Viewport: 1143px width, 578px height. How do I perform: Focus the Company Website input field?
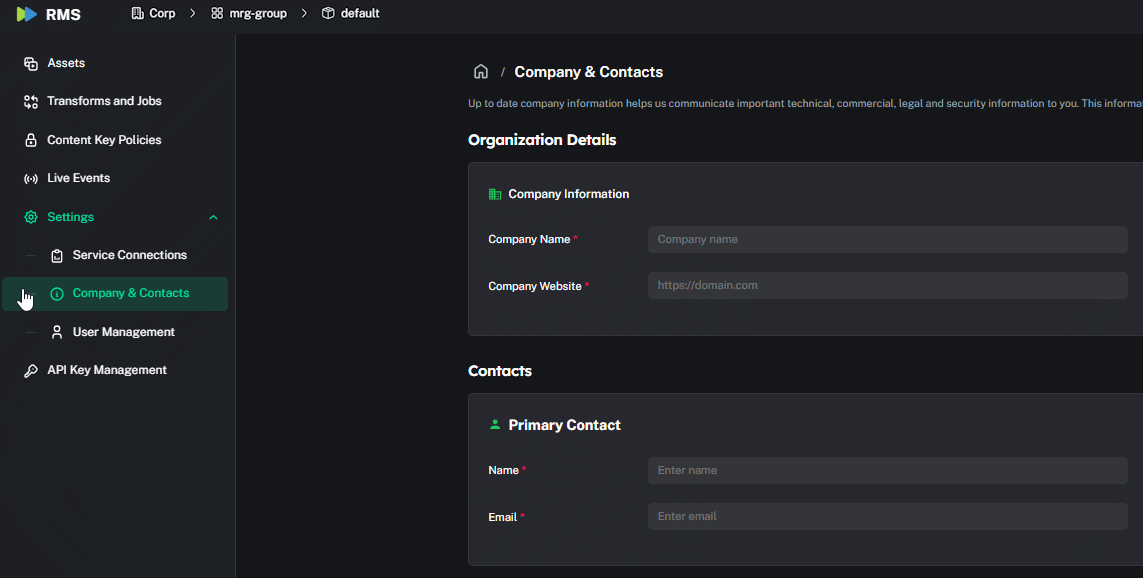pyautogui.click(x=887, y=285)
